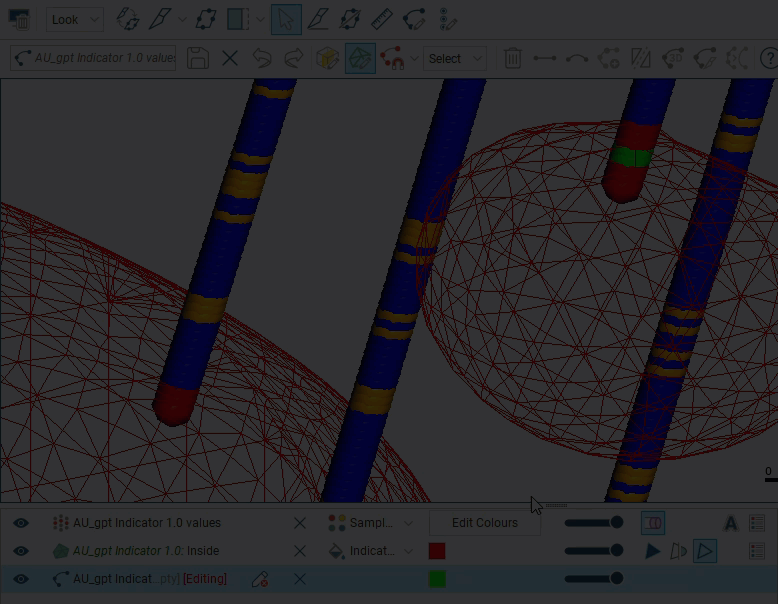Click the yellow 3D box icon

pyautogui.click(x=327, y=58)
